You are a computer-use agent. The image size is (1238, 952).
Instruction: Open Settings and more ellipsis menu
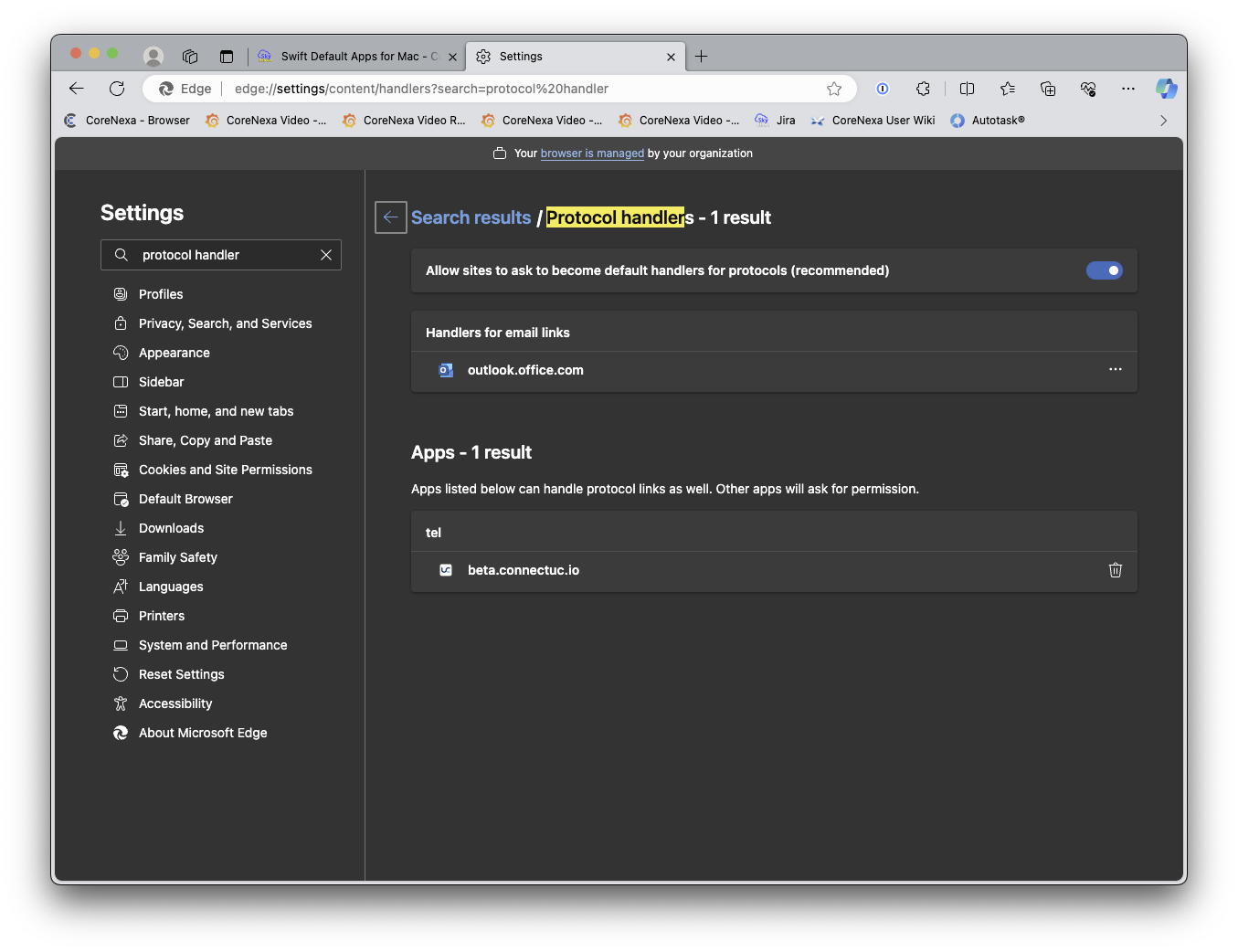pyautogui.click(x=1128, y=89)
